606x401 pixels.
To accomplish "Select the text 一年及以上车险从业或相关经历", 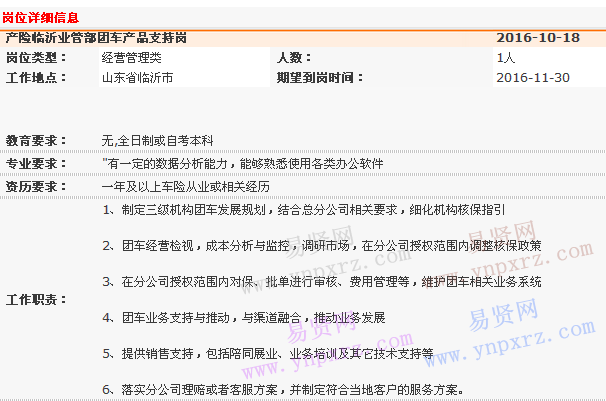I will (186, 187).
